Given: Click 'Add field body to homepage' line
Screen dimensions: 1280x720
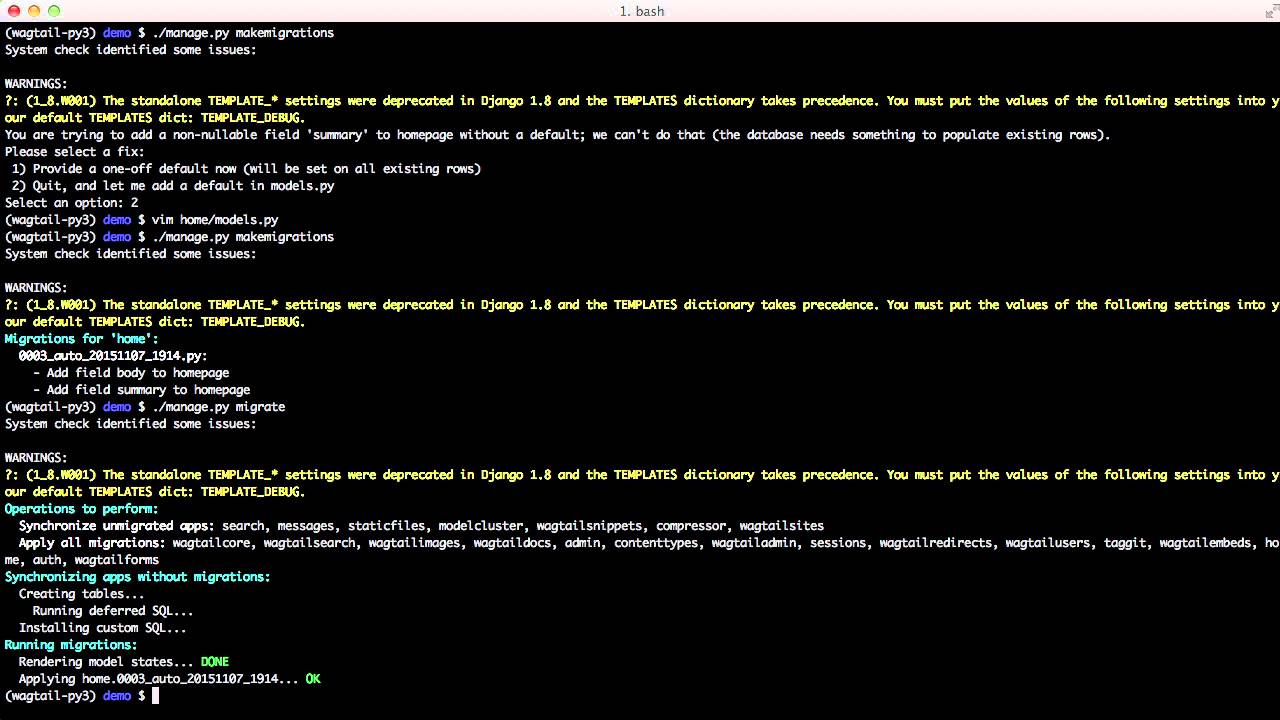Looking at the screenshot, I should tap(131, 373).
